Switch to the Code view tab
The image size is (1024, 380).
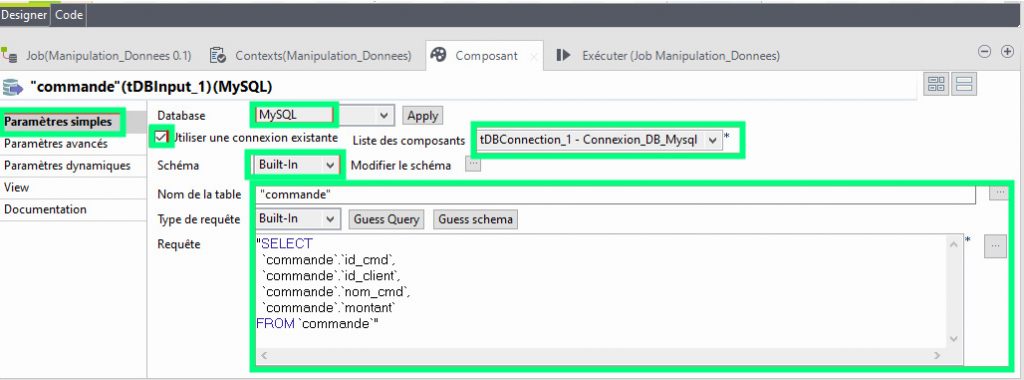tap(69, 14)
